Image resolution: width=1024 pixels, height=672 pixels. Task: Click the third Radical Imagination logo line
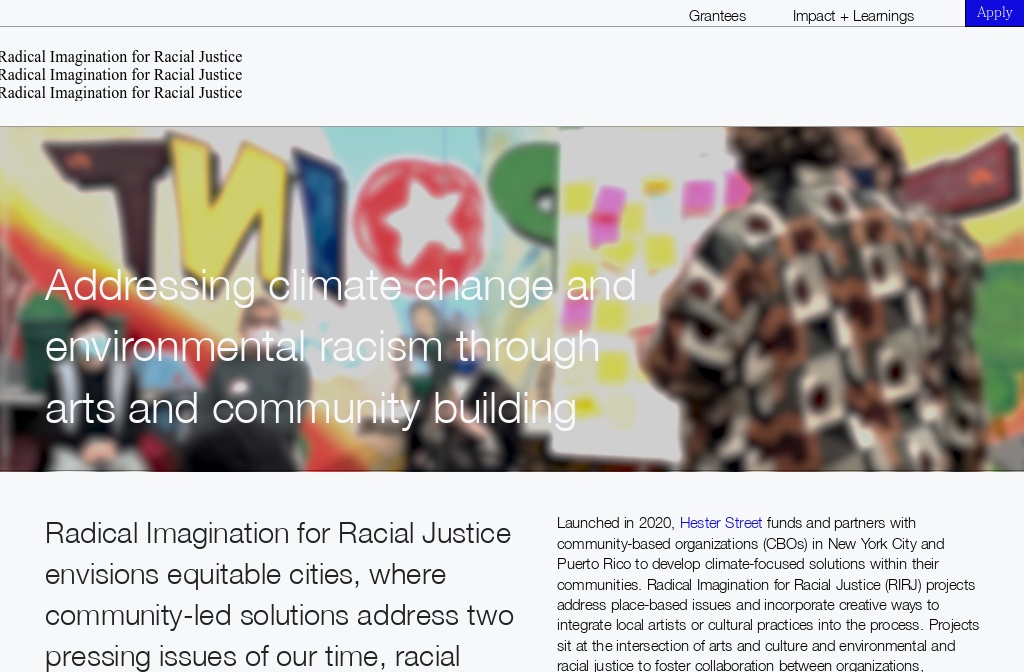click(x=121, y=93)
